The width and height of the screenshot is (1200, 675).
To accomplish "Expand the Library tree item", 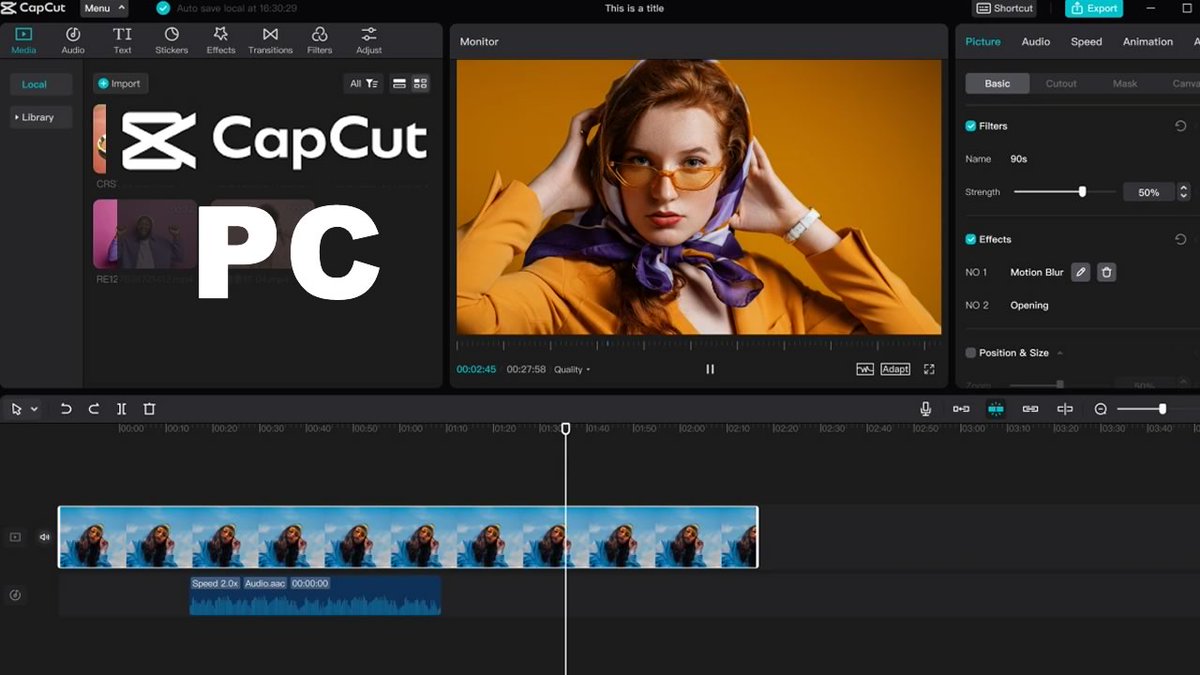I will (x=41, y=117).
